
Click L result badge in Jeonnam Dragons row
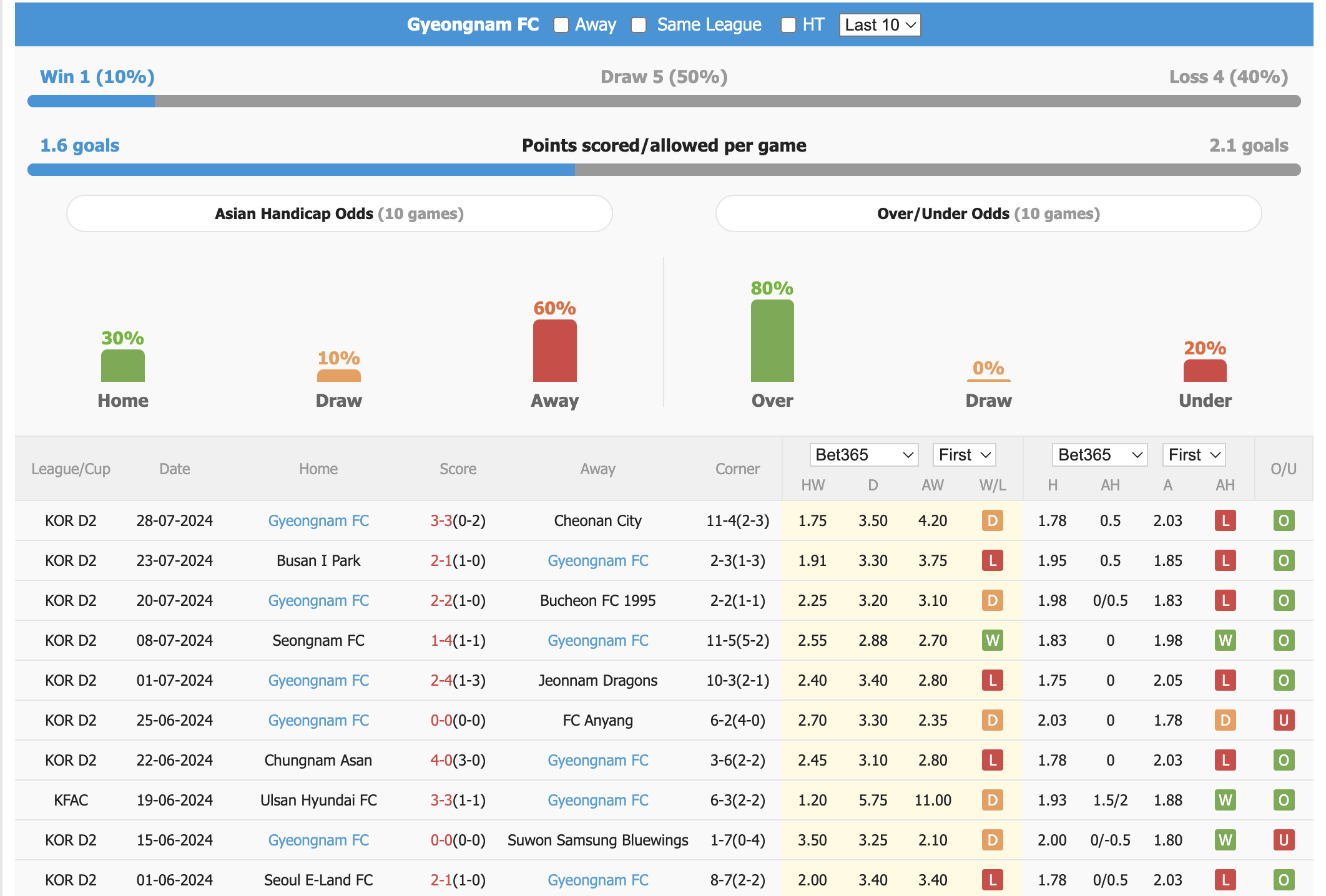point(993,680)
